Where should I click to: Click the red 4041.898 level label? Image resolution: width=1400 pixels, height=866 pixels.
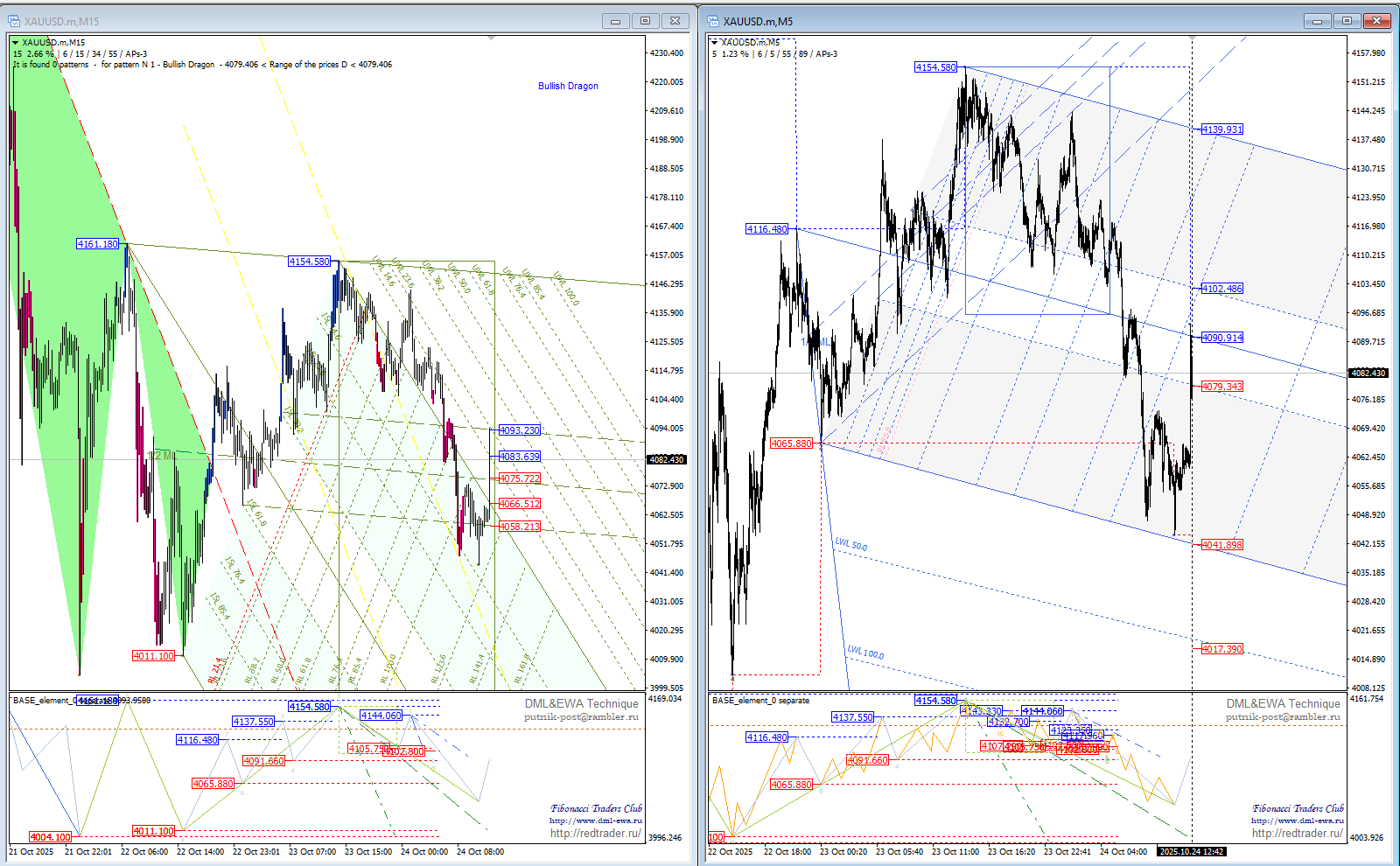(x=1221, y=545)
